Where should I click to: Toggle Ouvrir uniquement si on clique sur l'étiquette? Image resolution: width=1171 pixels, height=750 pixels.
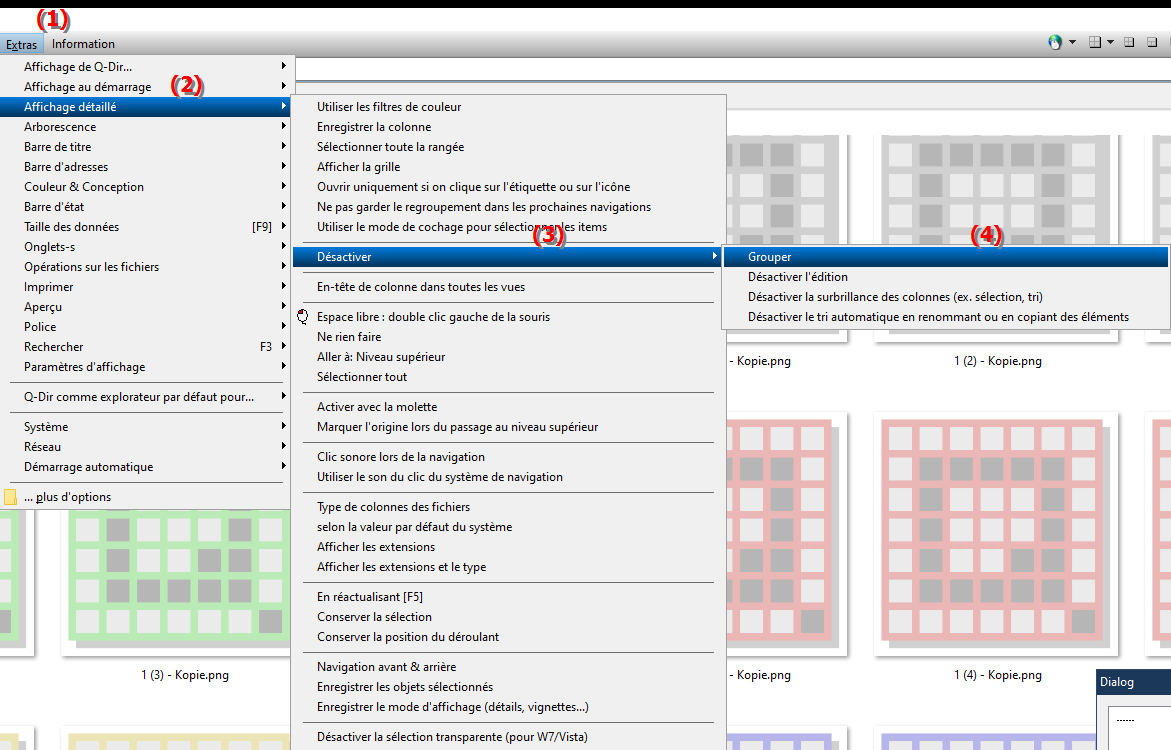coord(507,188)
